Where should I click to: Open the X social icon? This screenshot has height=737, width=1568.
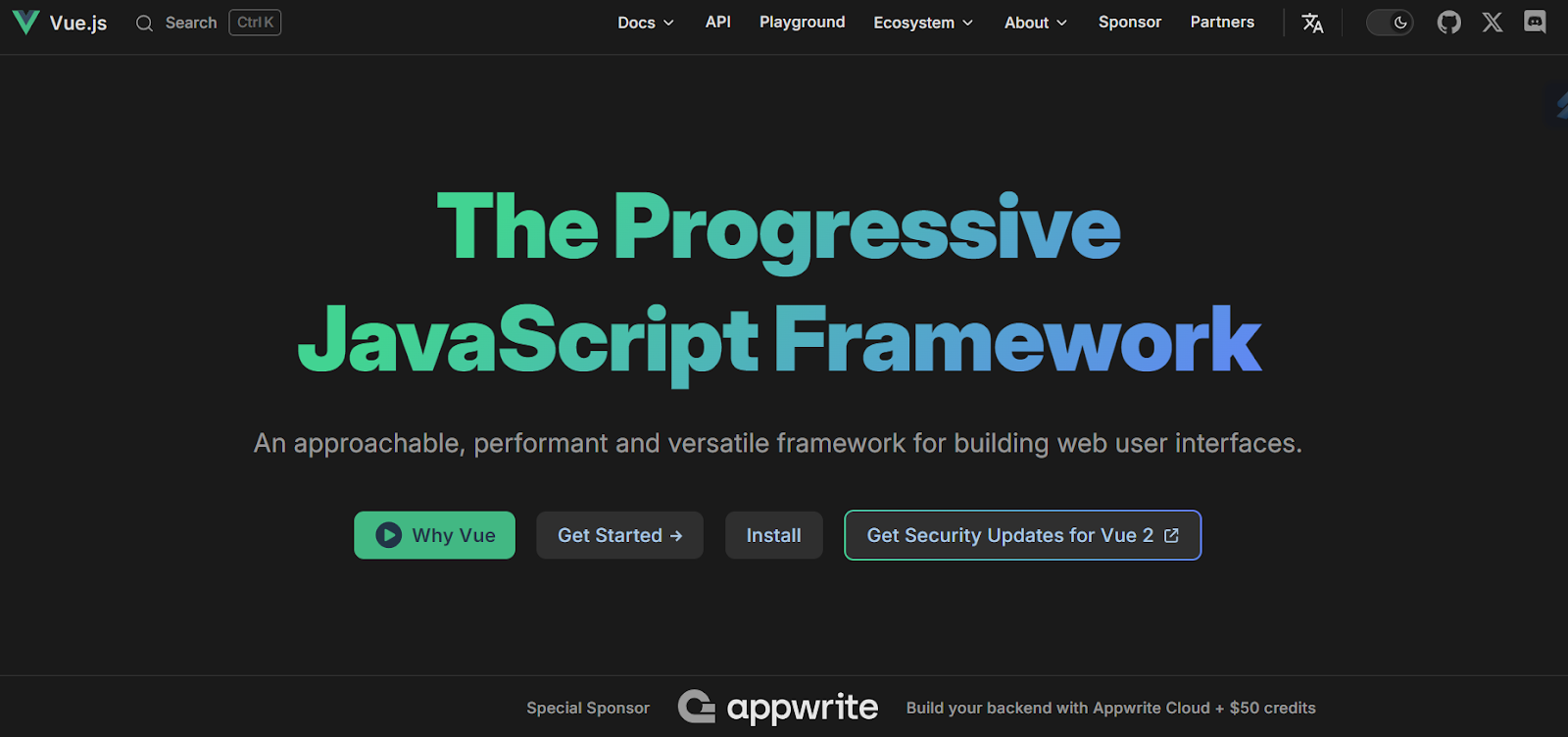pyautogui.click(x=1493, y=23)
